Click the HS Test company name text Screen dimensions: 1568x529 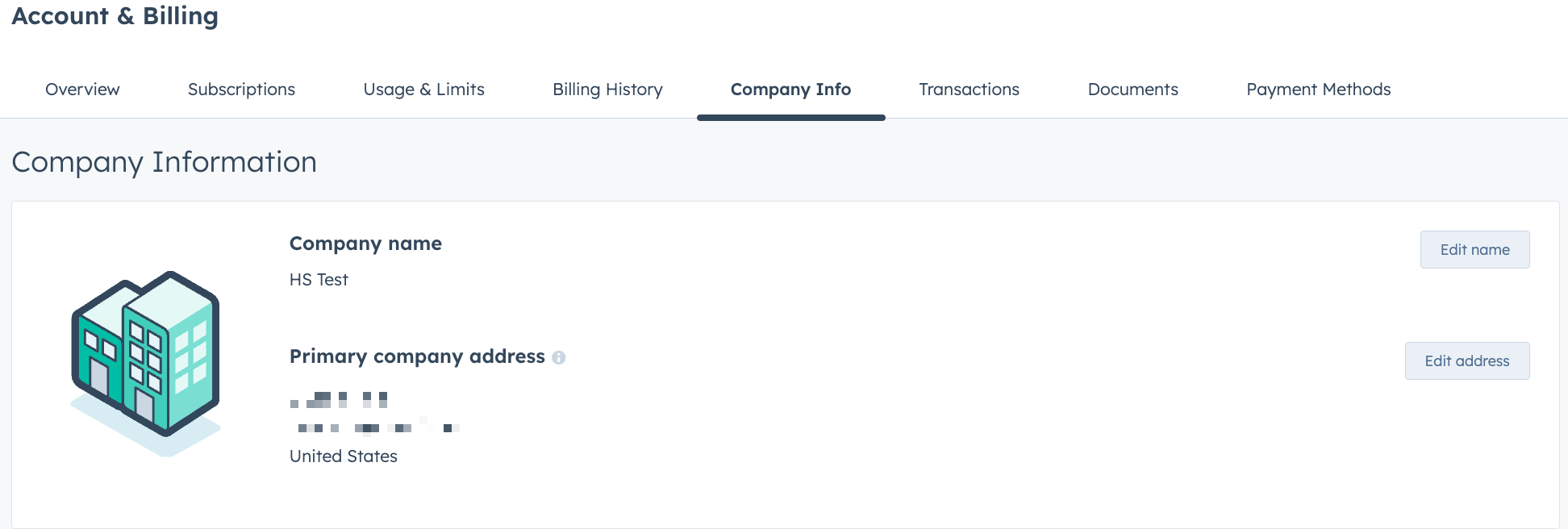point(319,280)
